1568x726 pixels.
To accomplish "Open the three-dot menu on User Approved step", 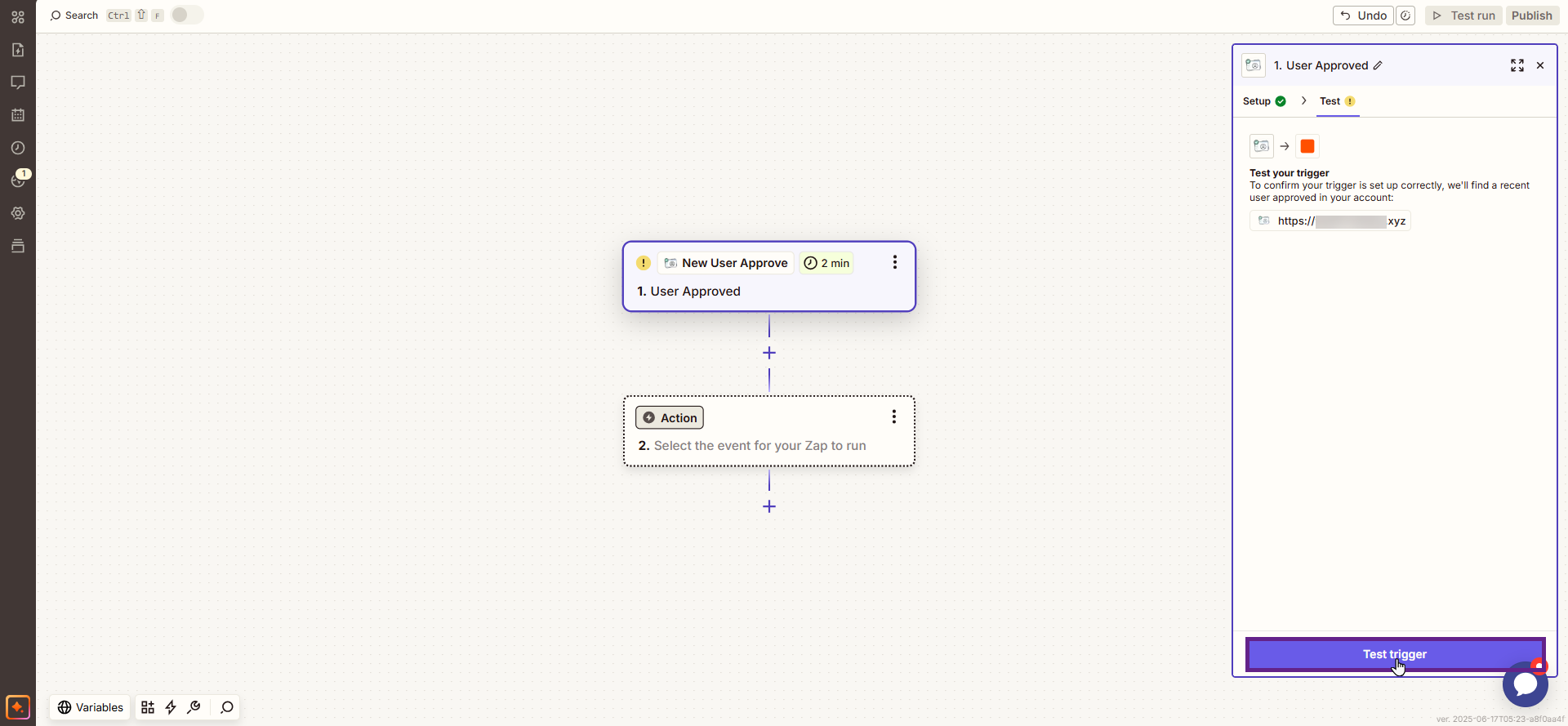I will 895,262.
